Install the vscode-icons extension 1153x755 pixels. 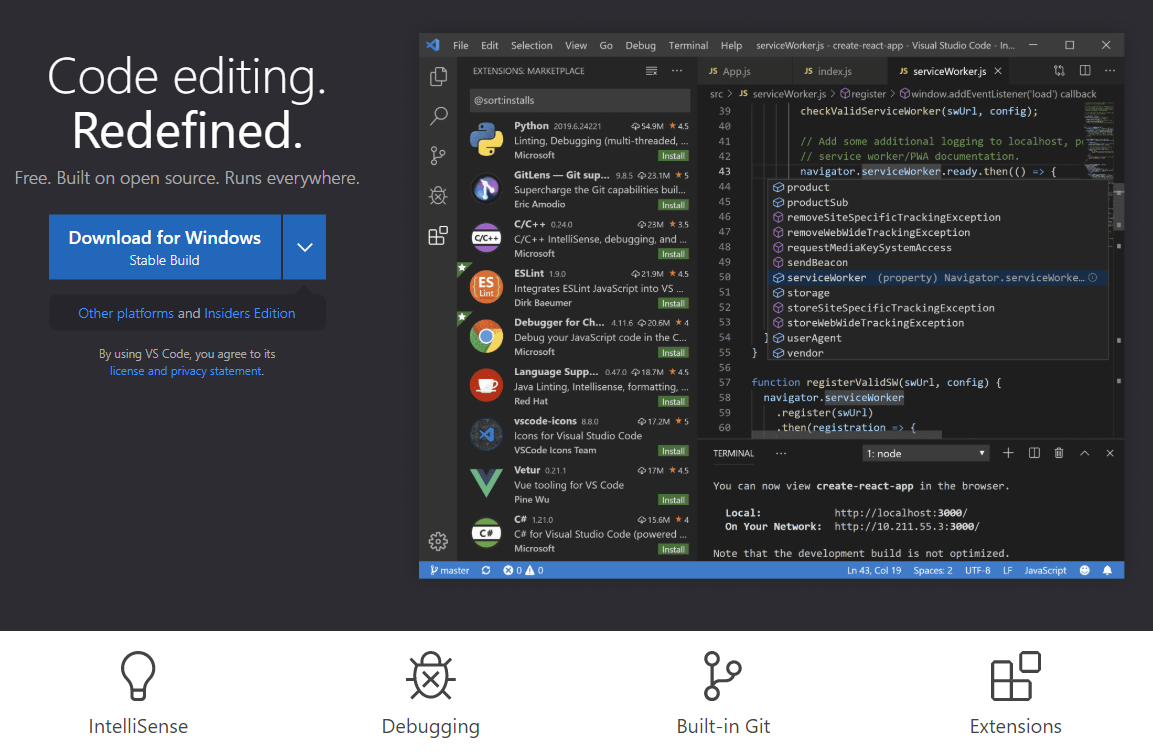673,451
